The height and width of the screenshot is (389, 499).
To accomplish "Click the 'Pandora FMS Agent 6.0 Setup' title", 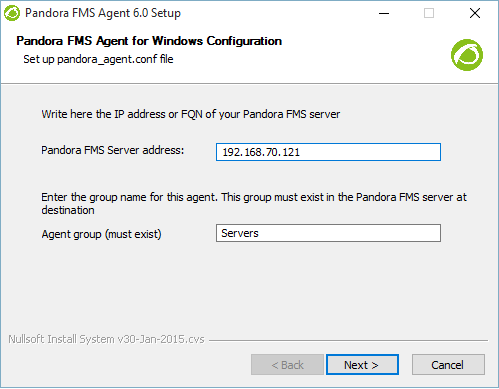I will click(103, 13).
